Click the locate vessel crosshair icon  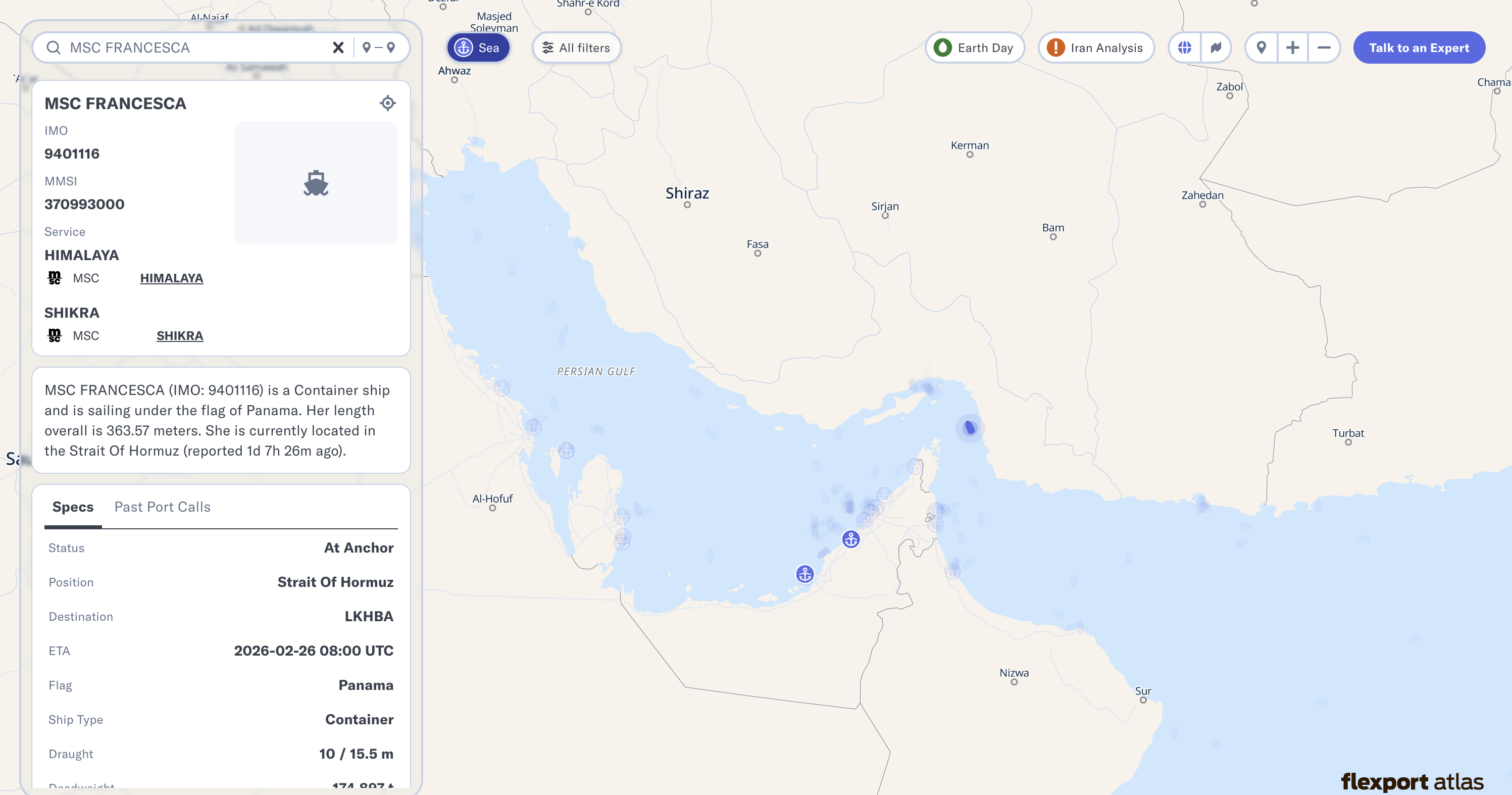[x=387, y=104]
